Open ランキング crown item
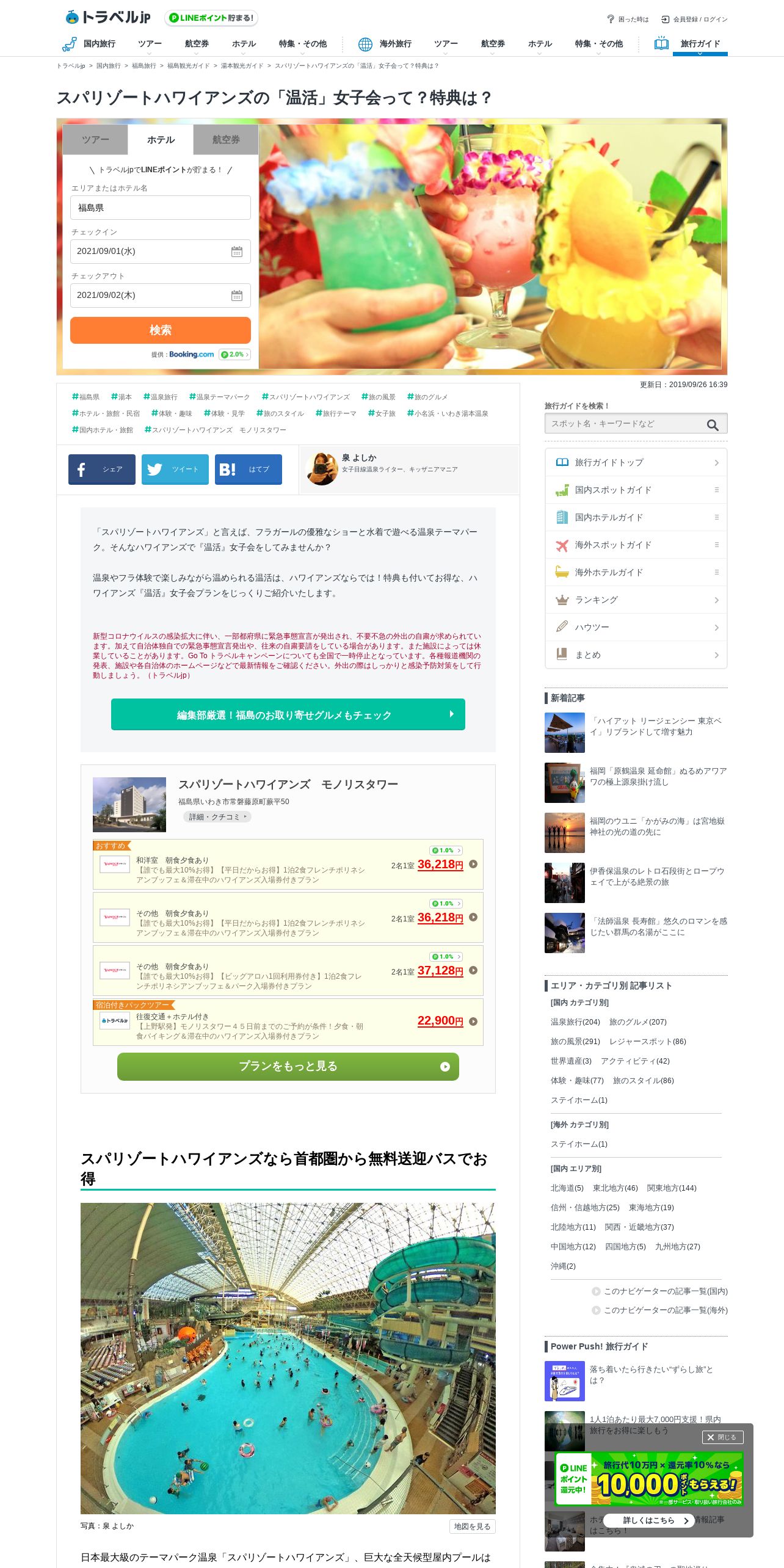Image resolution: width=784 pixels, height=1568 pixels. (636, 600)
